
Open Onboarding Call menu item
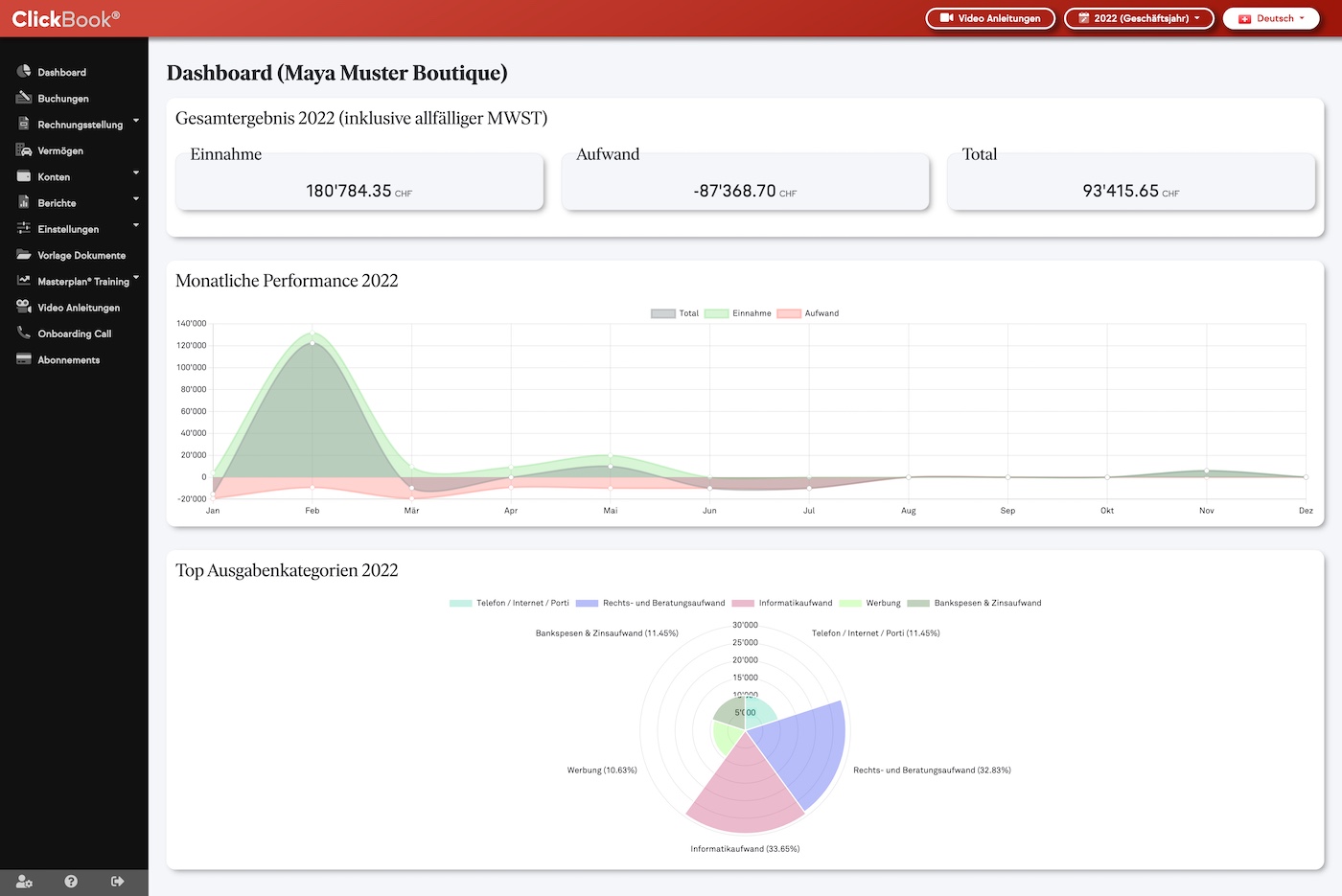[x=75, y=333]
